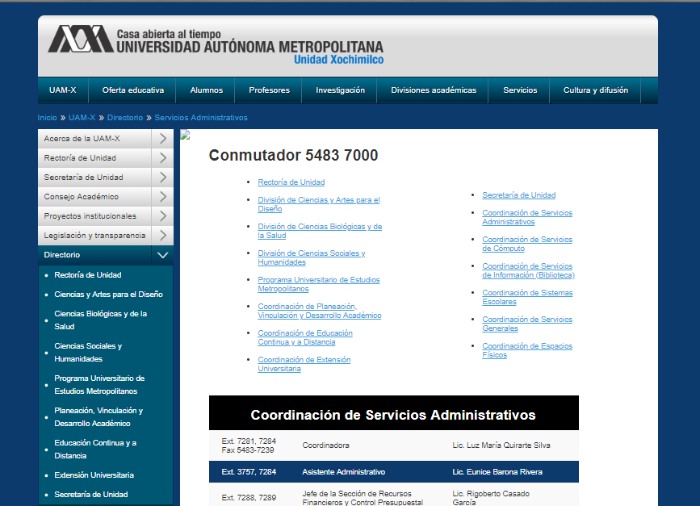Open the Servicios menu

tap(520, 90)
